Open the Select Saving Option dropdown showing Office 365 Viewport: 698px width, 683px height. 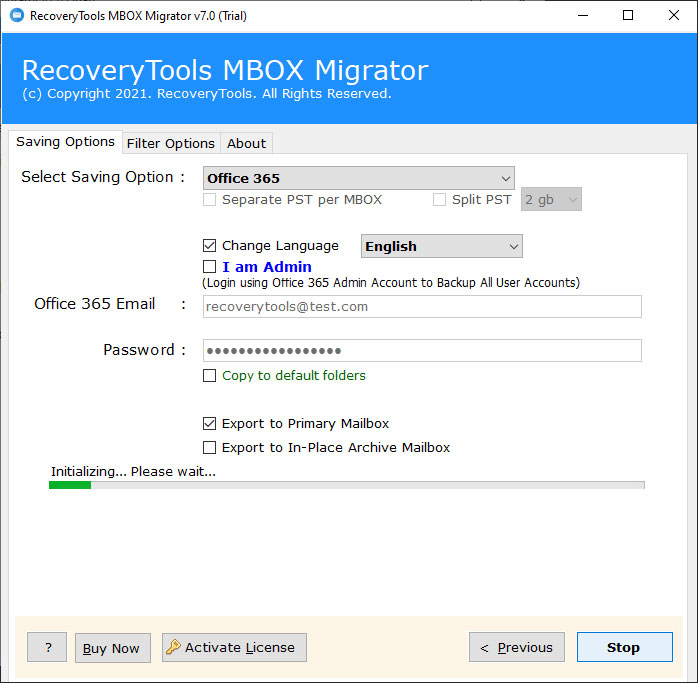[358, 178]
